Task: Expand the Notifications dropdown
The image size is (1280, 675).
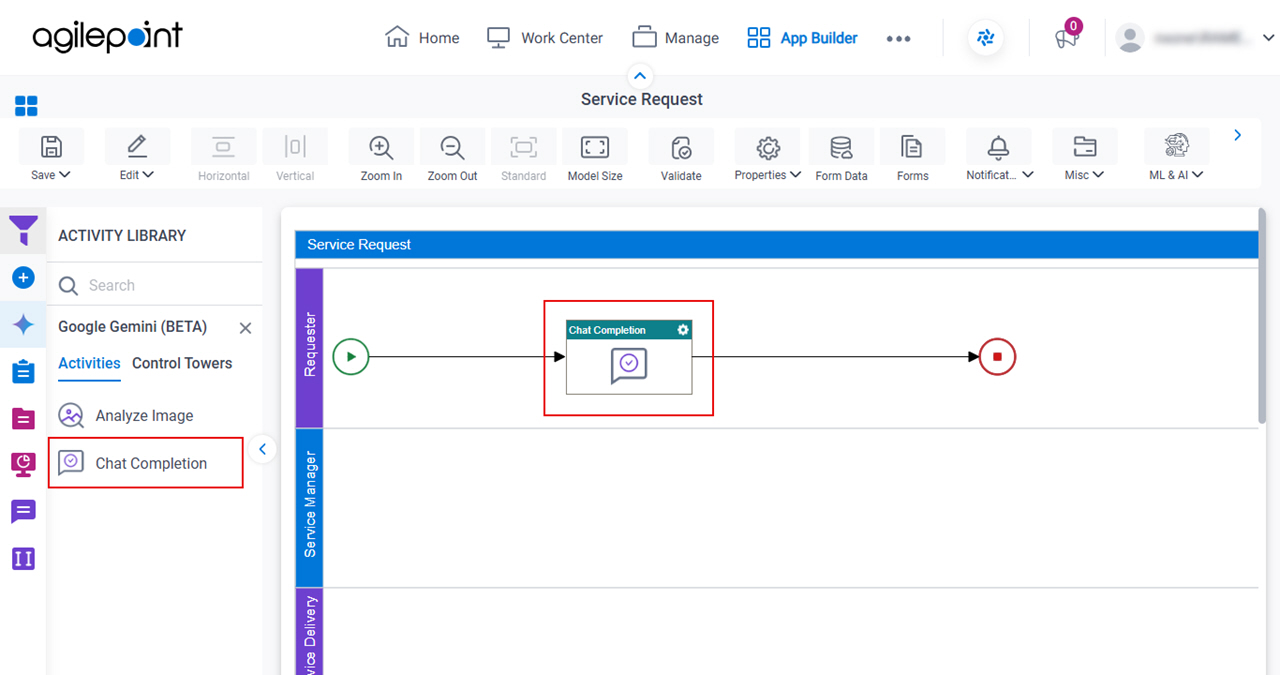Action: [x=998, y=157]
